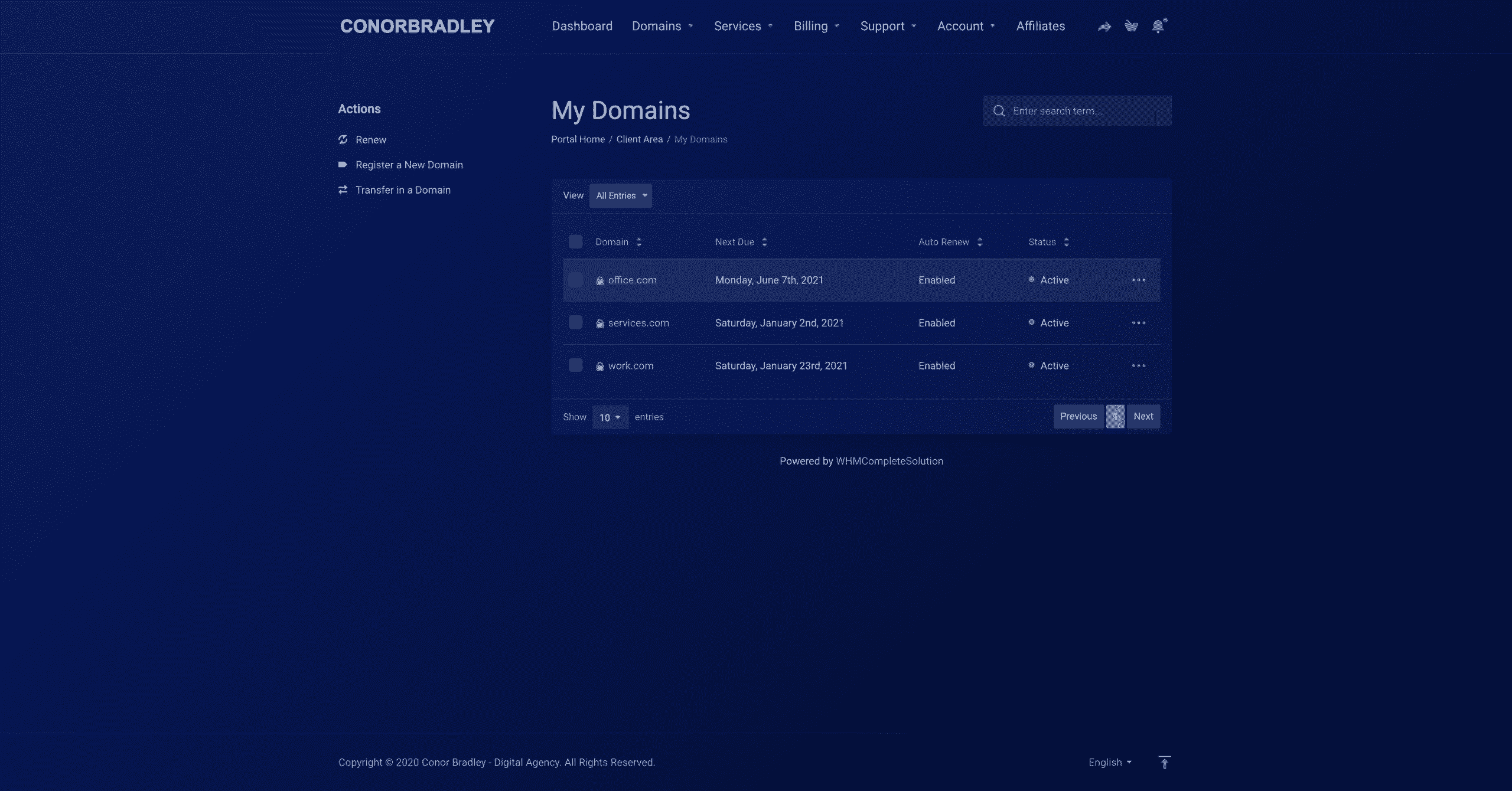
Task: Open the English language dropdown
Action: (1110, 762)
